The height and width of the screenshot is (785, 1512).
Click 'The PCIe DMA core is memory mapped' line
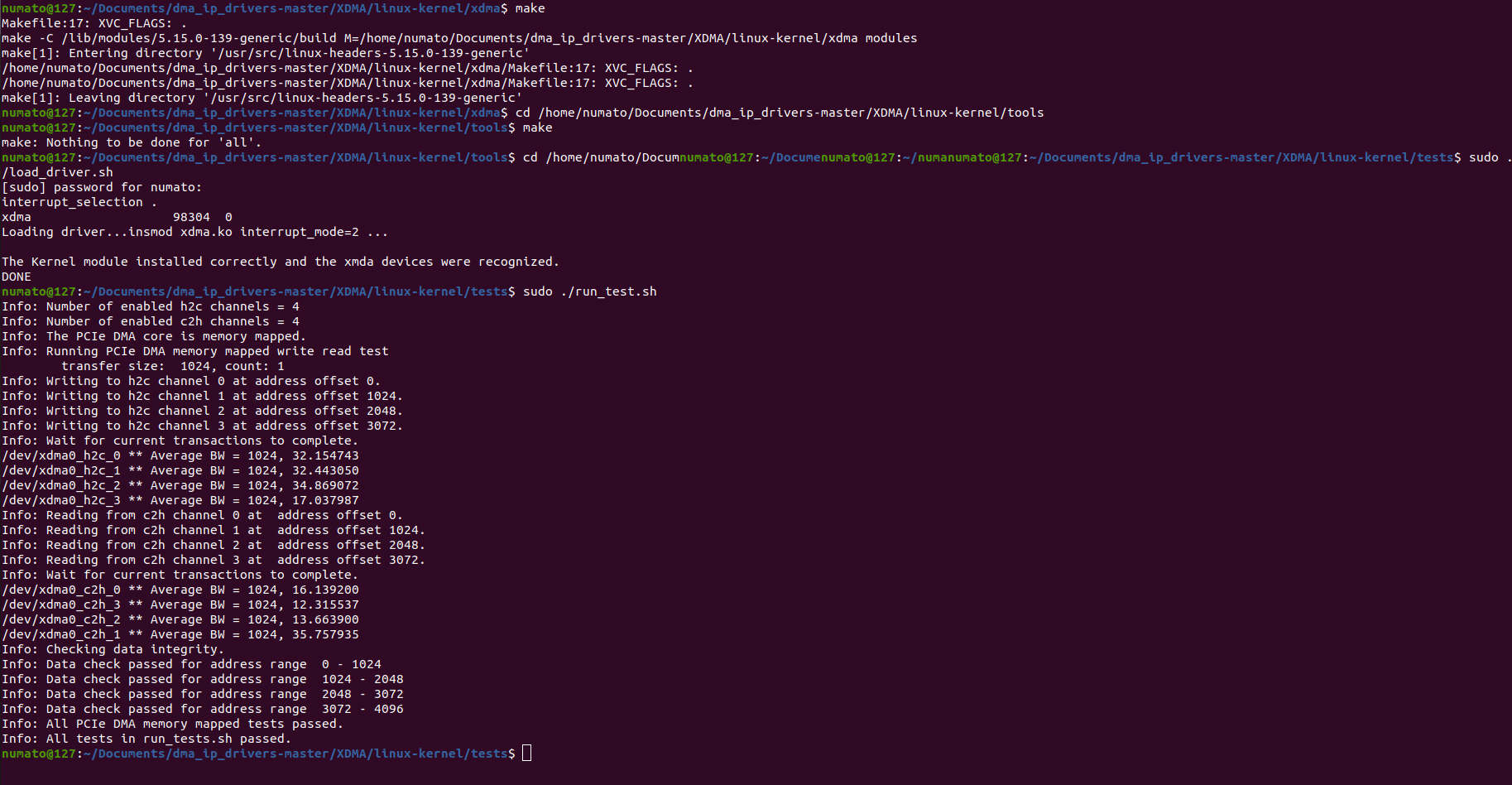pyautogui.click(x=154, y=336)
